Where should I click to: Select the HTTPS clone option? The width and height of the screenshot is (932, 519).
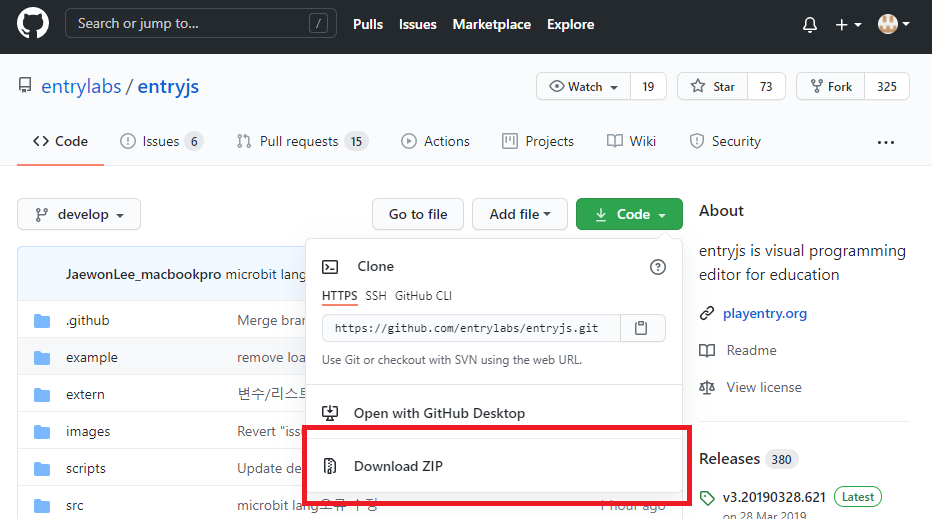click(339, 296)
